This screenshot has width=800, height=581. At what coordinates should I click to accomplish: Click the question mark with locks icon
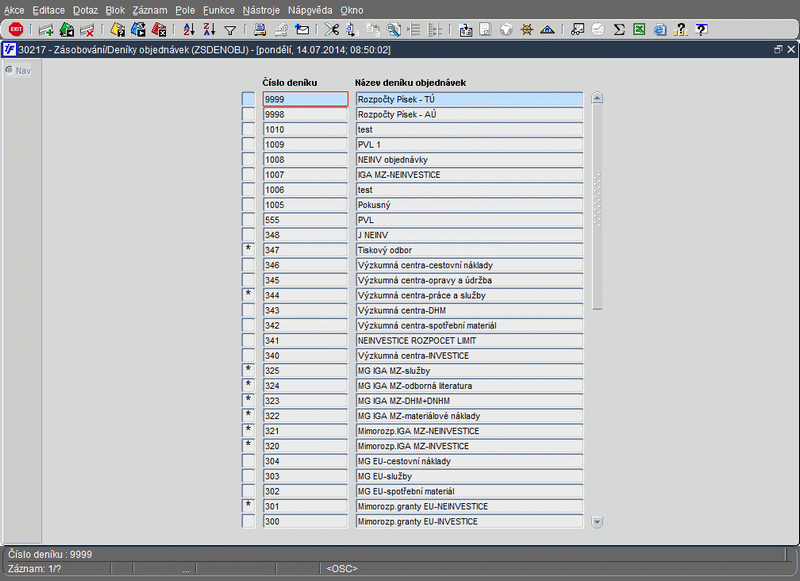pyautogui.click(x=681, y=30)
